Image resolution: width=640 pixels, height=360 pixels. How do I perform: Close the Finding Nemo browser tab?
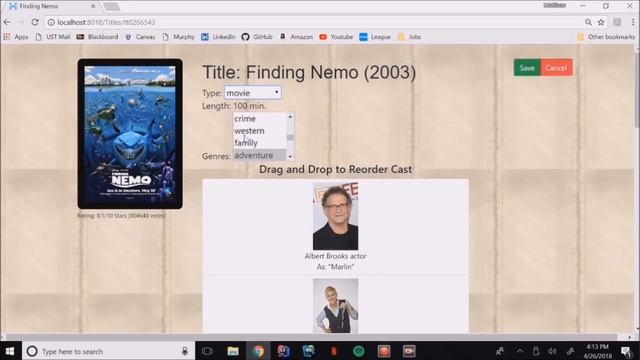tap(93, 6)
